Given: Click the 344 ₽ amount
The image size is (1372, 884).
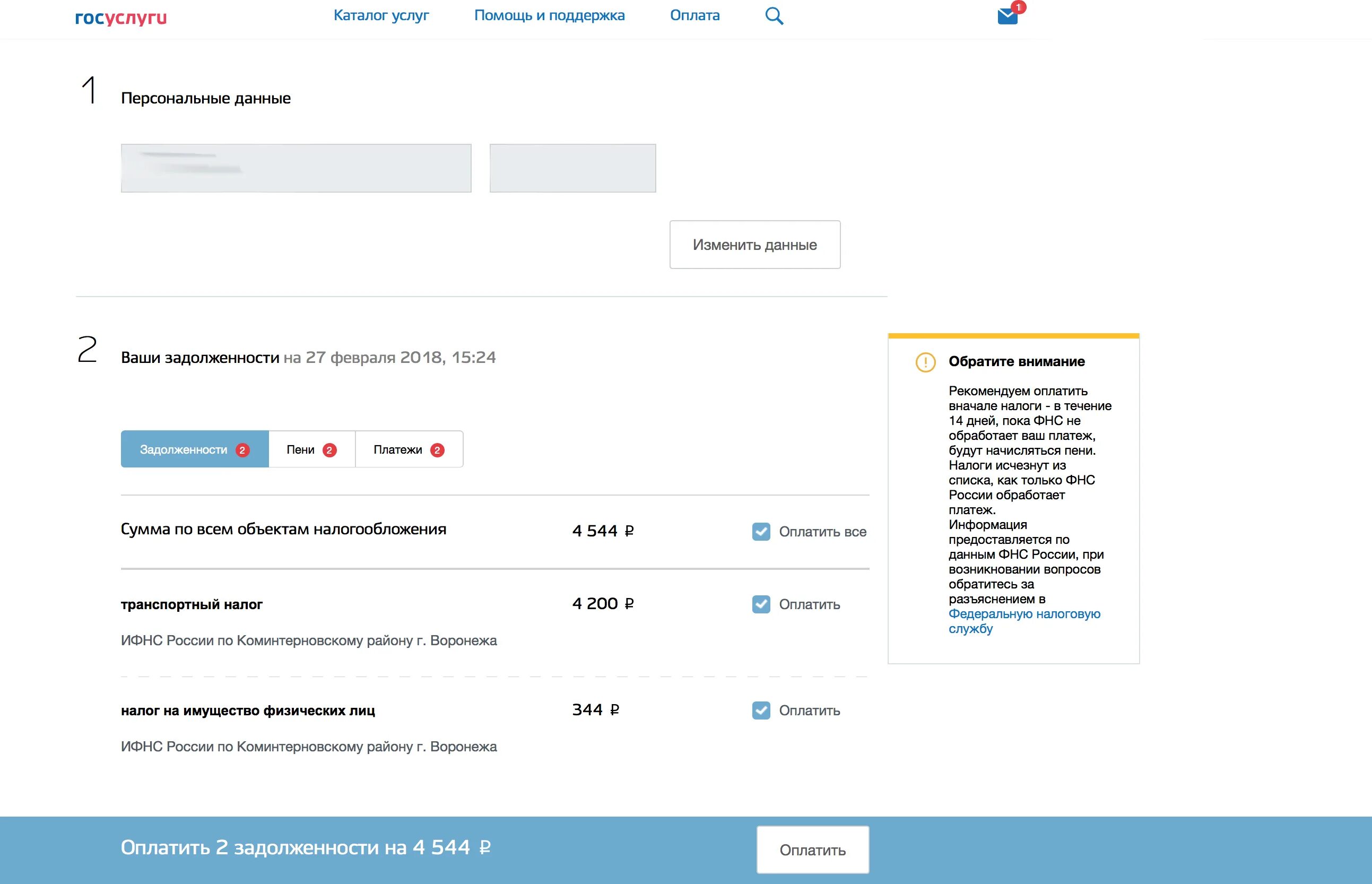Looking at the screenshot, I should [596, 710].
